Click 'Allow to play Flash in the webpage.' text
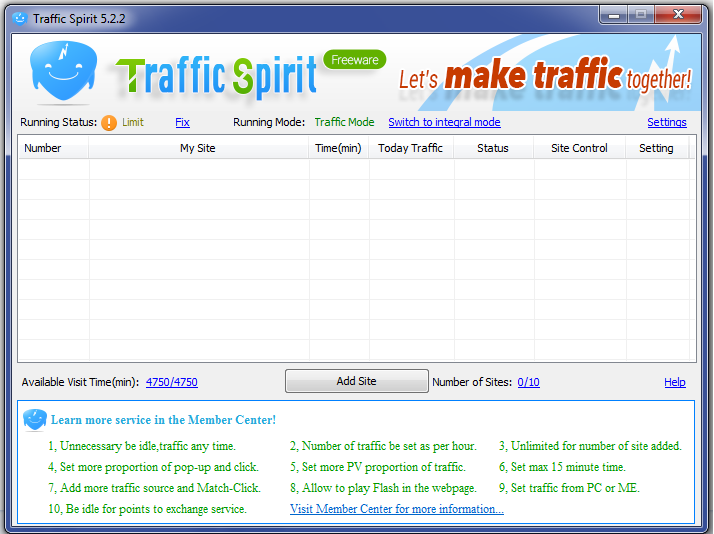The width and height of the screenshot is (714, 534). 389,488
